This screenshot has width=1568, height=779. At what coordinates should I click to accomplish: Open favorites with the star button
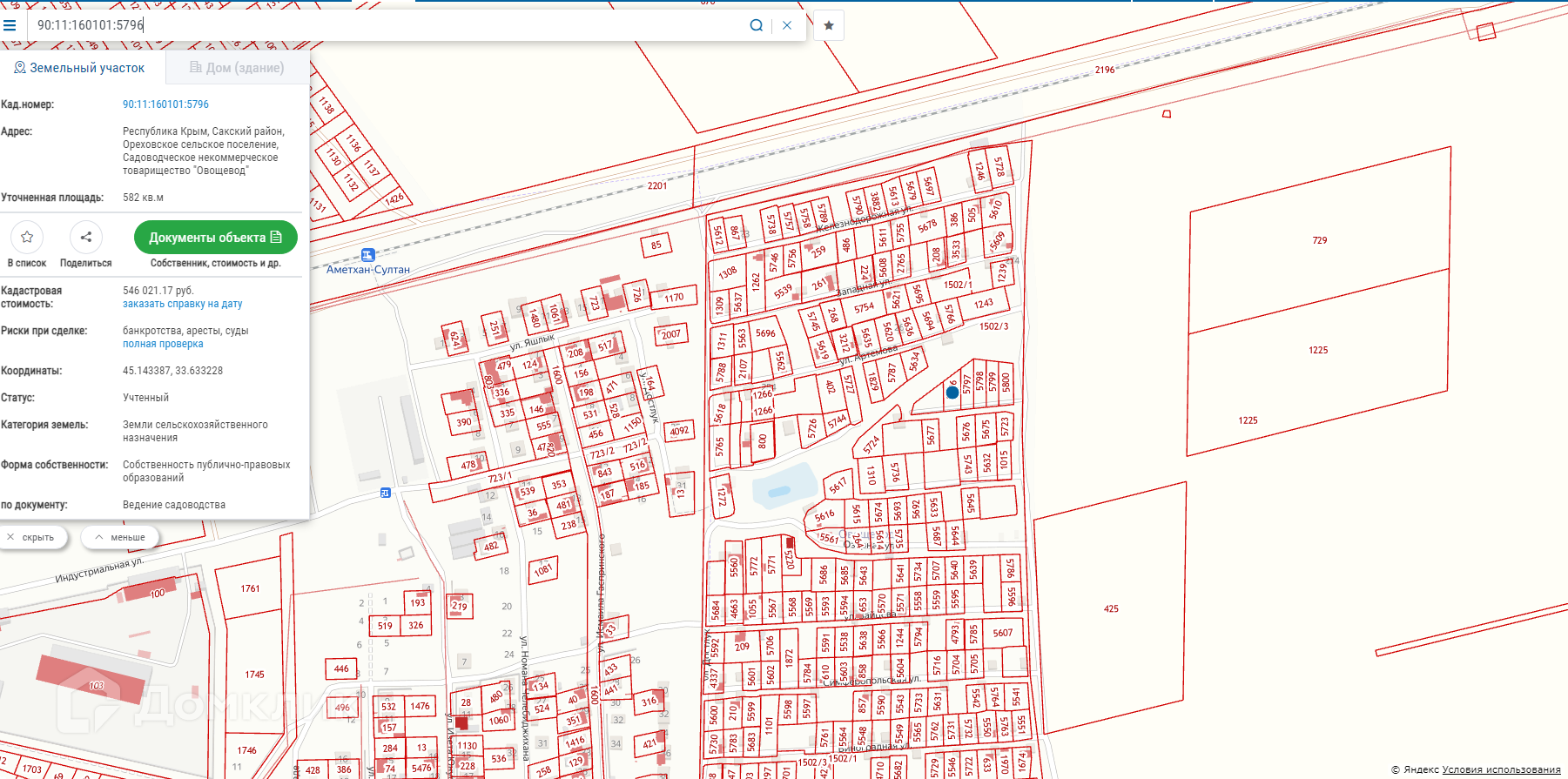pos(829,25)
